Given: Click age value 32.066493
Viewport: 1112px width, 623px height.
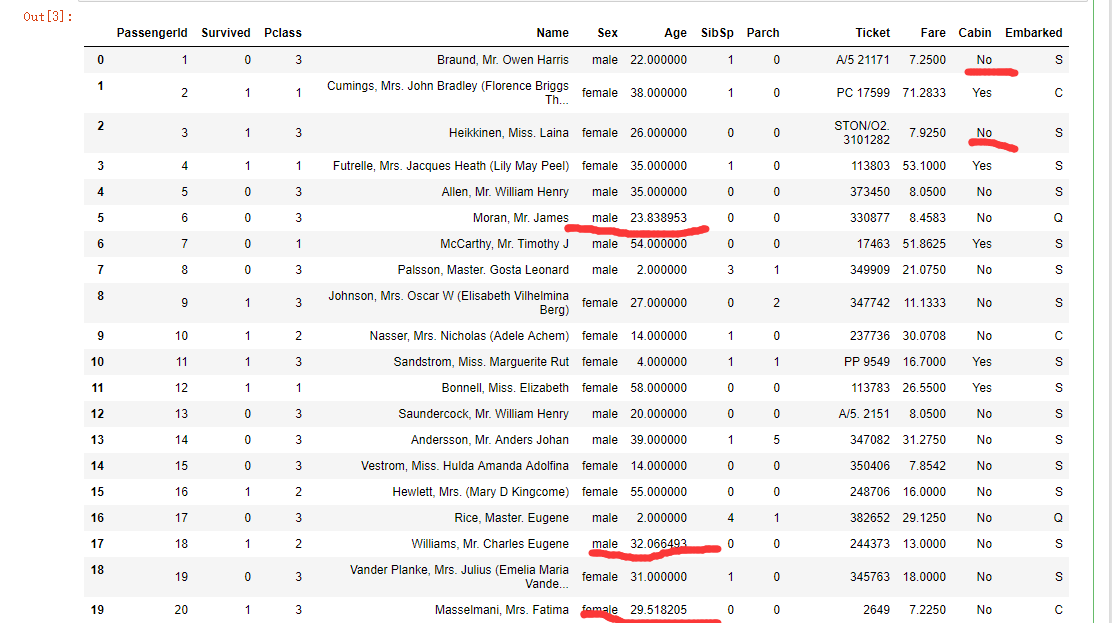Looking at the screenshot, I should [x=658, y=544].
